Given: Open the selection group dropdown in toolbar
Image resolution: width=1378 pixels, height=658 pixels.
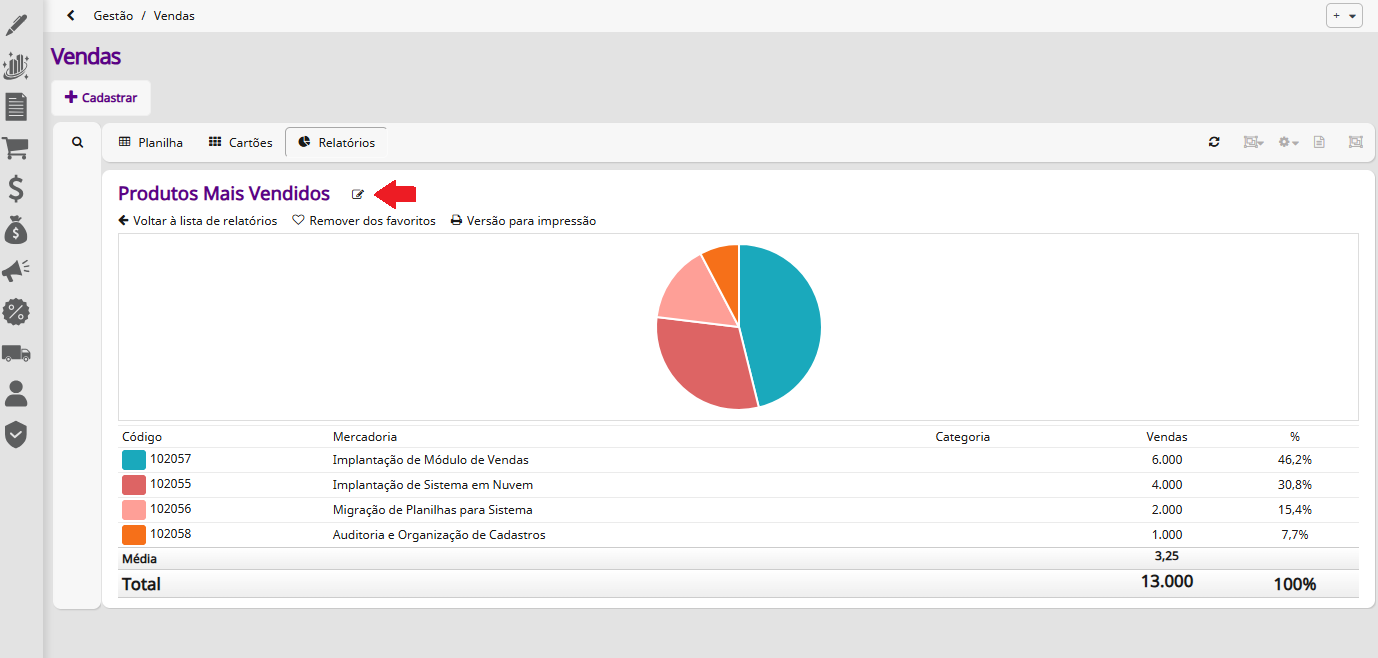Looking at the screenshot, I should click(x=1253, y=142).
